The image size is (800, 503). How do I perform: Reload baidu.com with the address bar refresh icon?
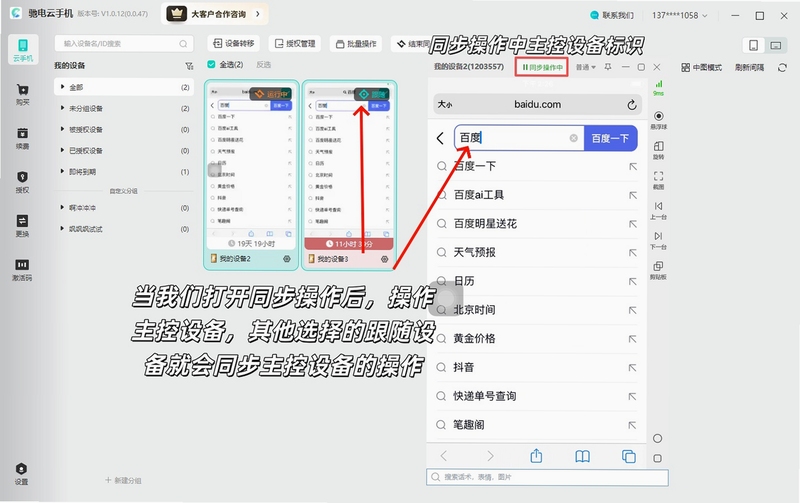click(632, 105)
